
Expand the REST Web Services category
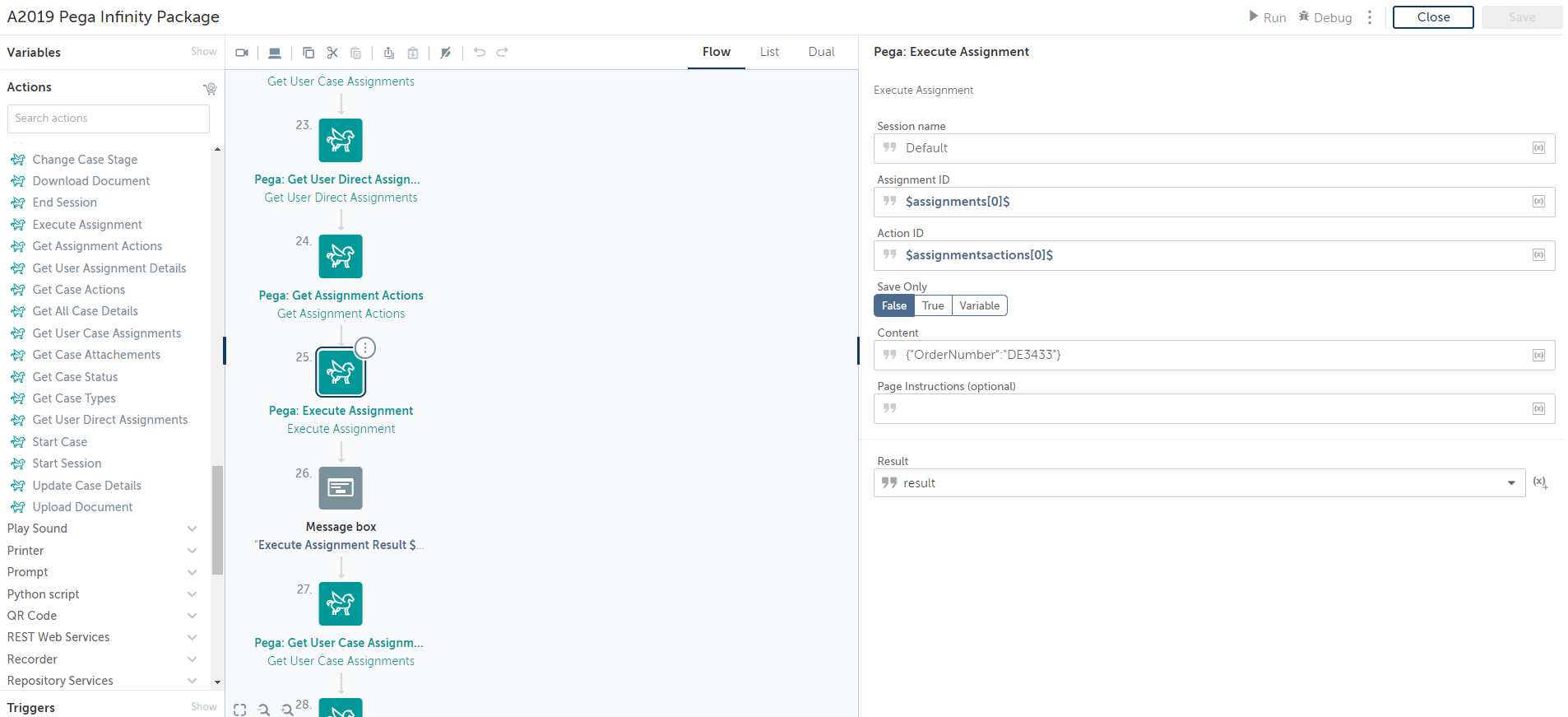click(x=192, y=637)
